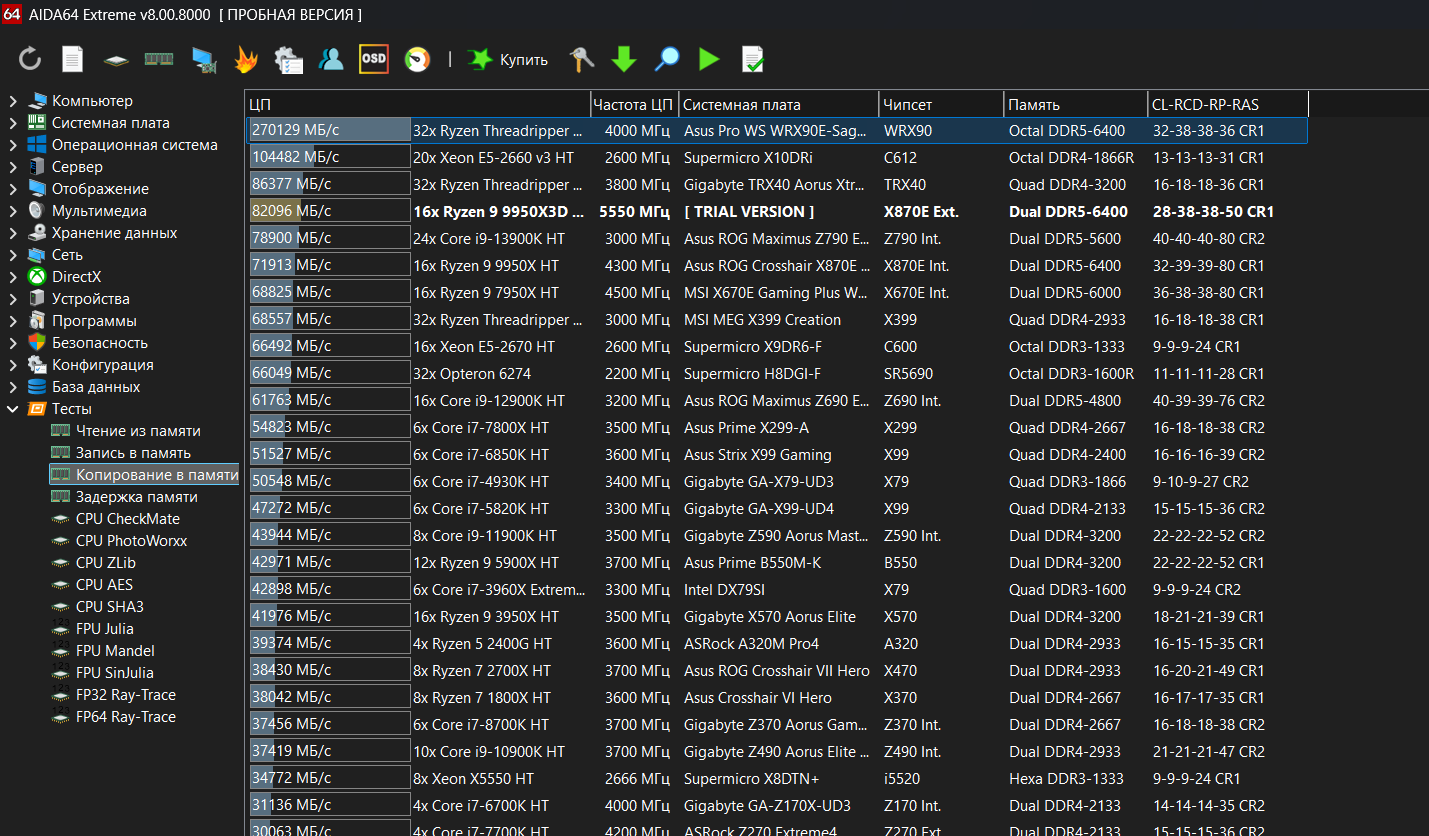Select Конфигурация in the sidebar tree
1429x836 pixels.
[x=103, y=365]
